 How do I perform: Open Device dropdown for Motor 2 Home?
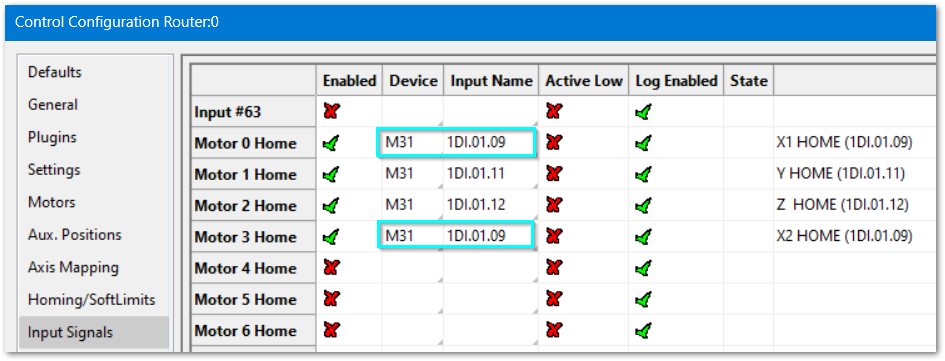click(x=413, y=206)
